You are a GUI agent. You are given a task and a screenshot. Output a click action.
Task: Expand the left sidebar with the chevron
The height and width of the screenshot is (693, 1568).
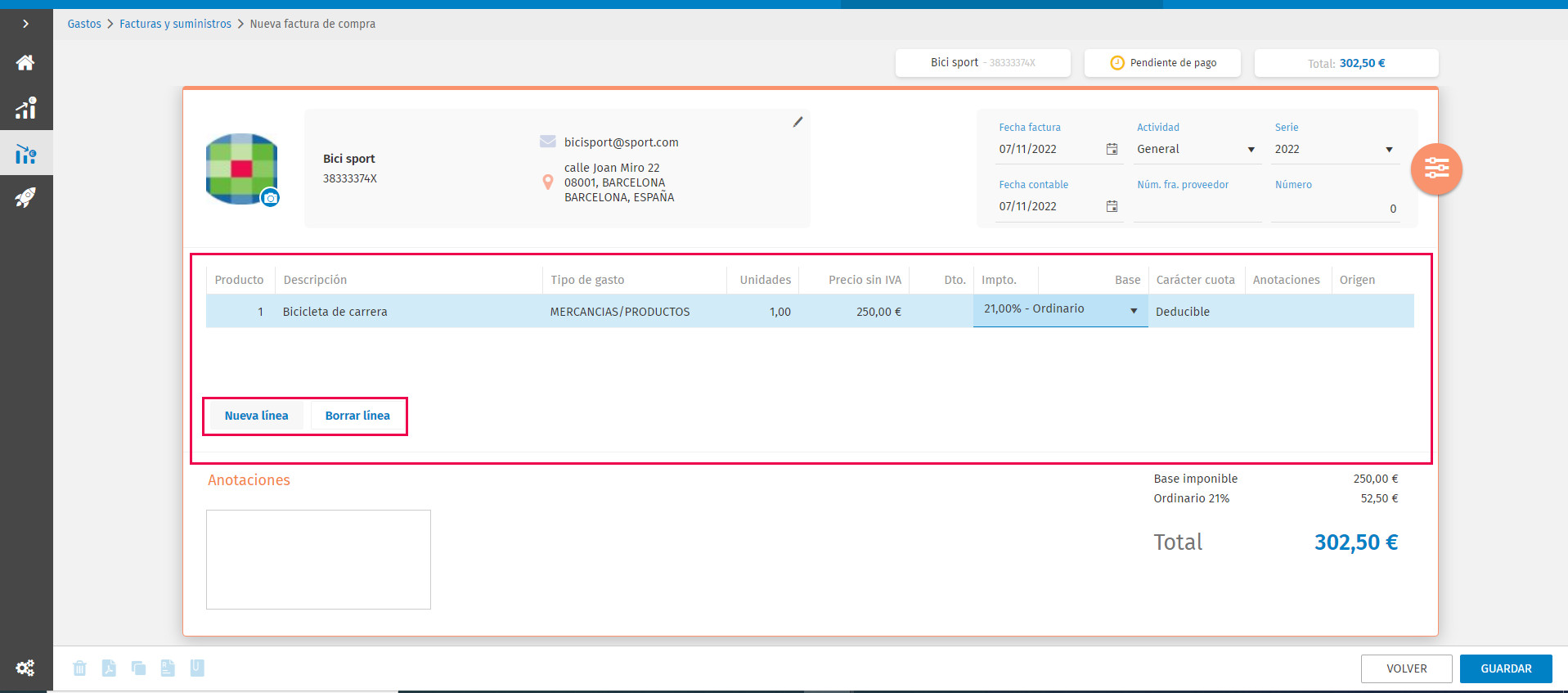point(26,24)
